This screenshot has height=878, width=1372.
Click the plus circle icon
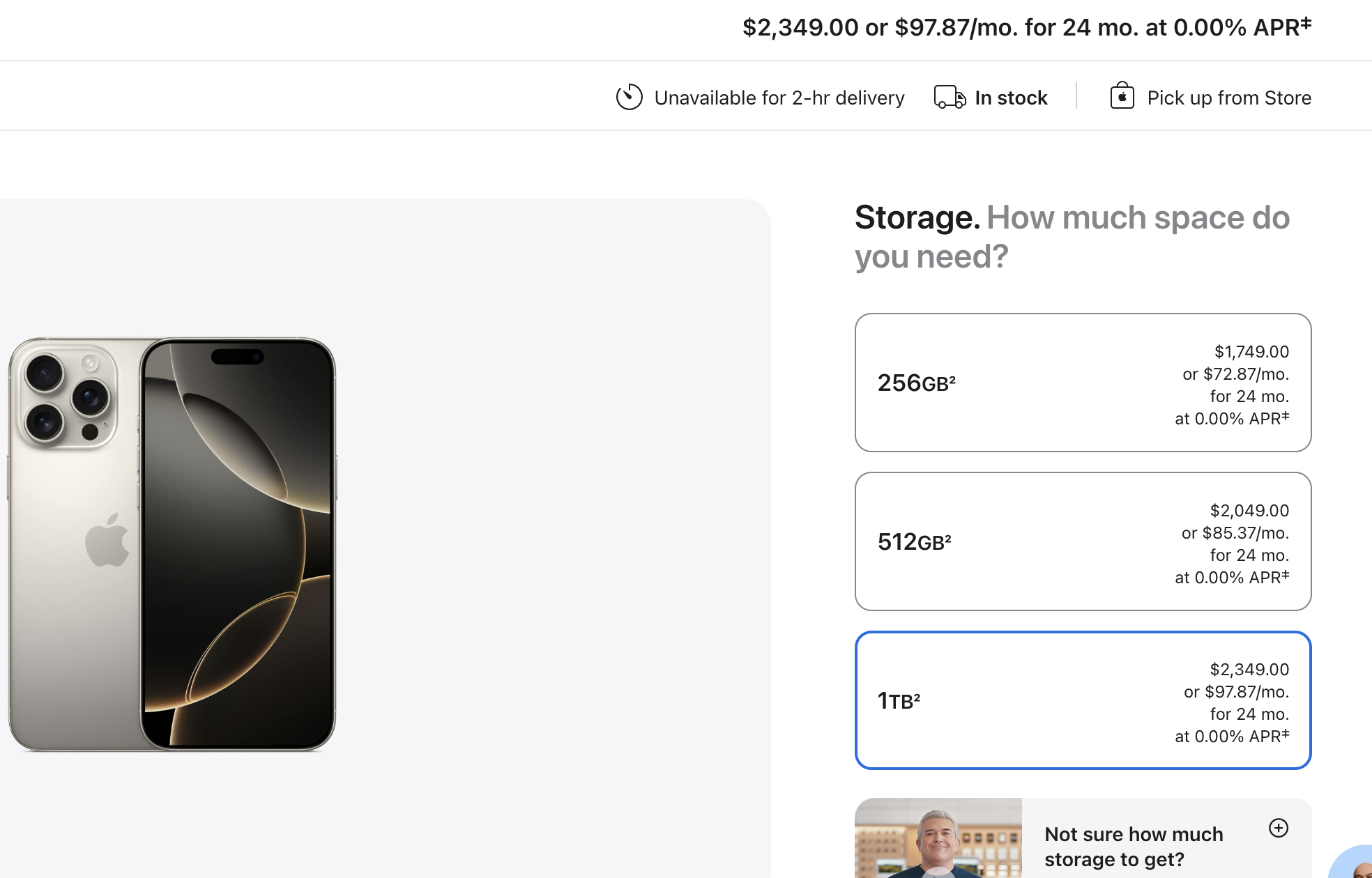point(1278,828)
